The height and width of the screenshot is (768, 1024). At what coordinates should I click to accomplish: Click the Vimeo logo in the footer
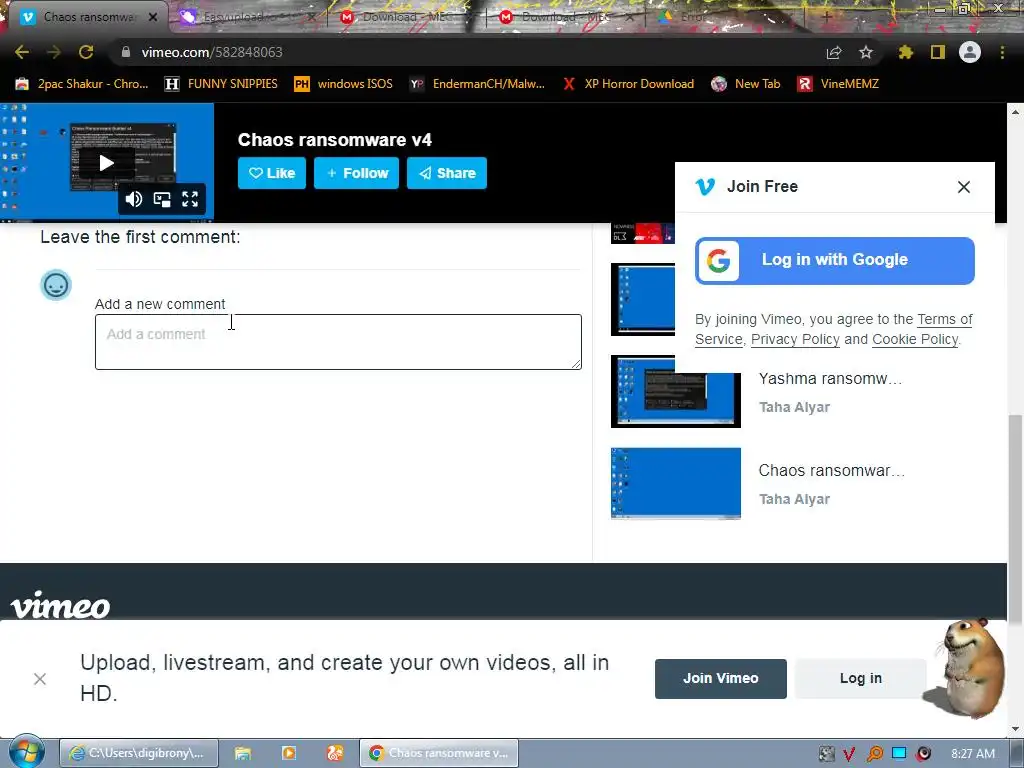tap(60, 605)
